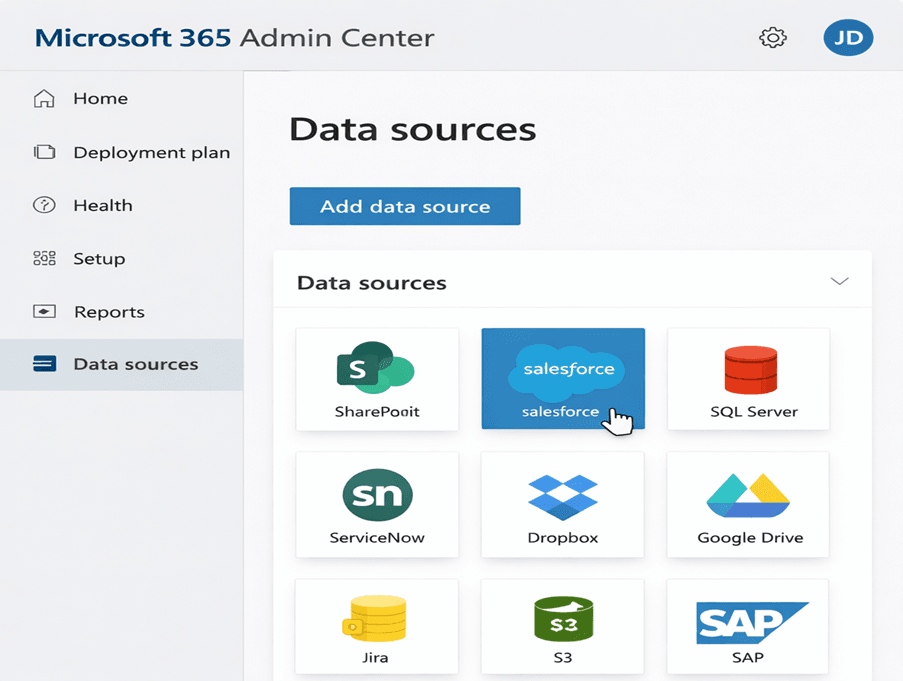Pick the ServiceNow connector tile
903x681 pixels.
[377, 504]
